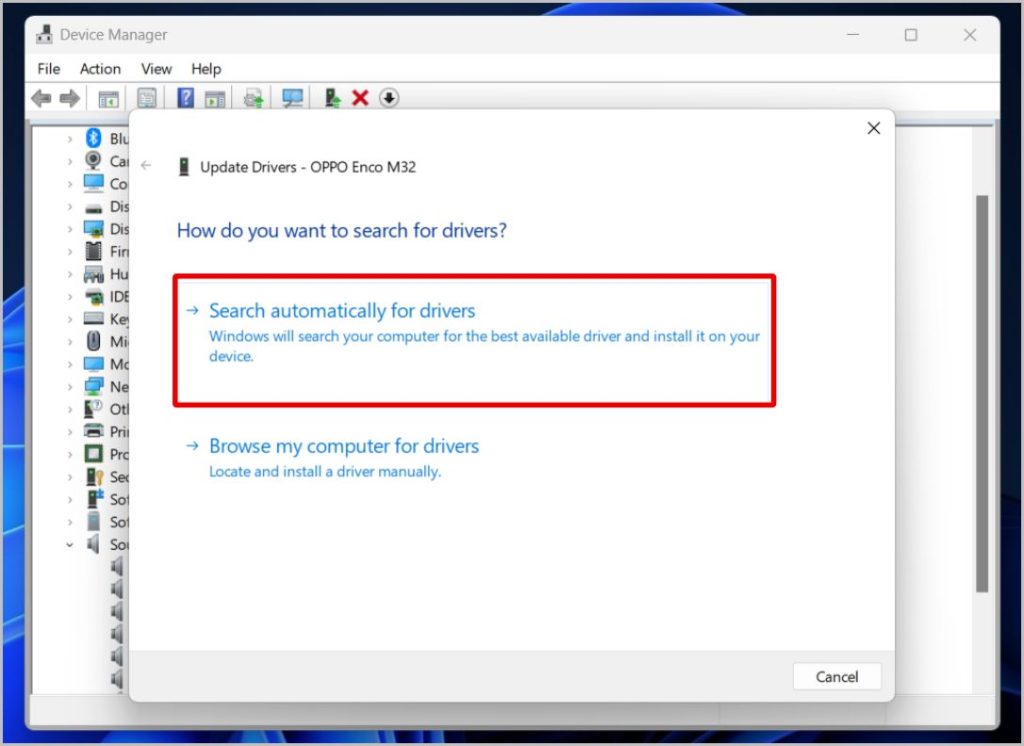Maximize the Device Manager window
Viewport: 1024px width, 746px height.
(x=911, y=35)
